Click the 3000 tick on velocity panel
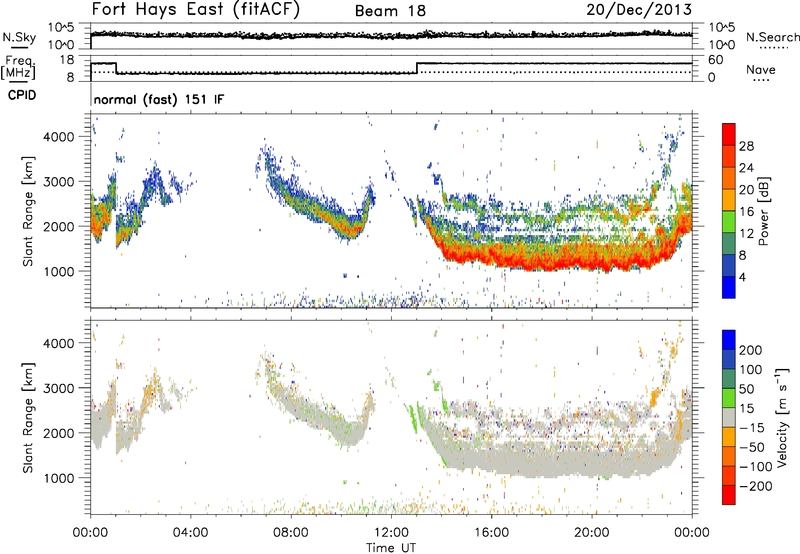This screenshot has height=554, width=800. coord(58,388)
